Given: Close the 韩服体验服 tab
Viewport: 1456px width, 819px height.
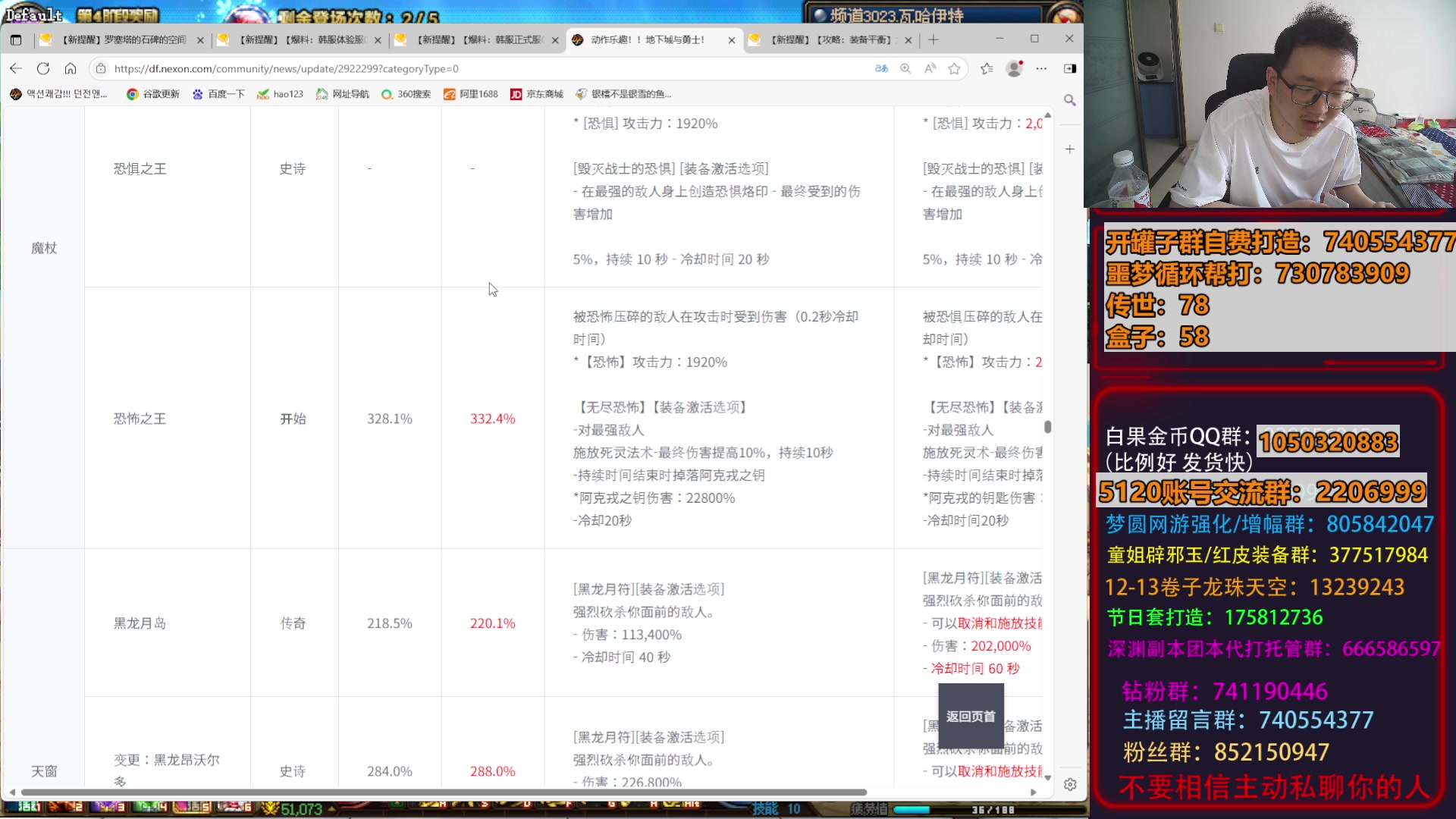Looking at the screenshot, I should pos(378,40).
